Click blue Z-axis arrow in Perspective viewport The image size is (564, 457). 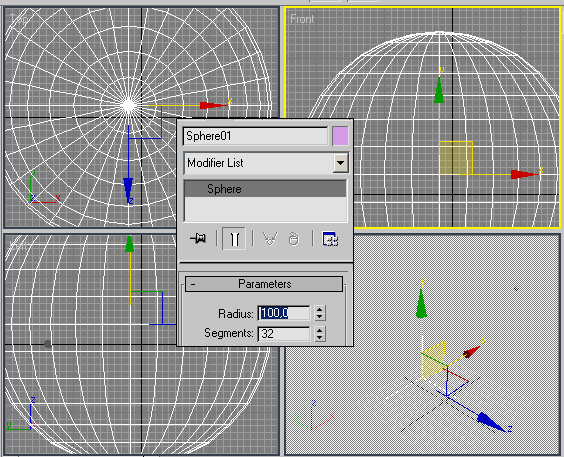491,422
